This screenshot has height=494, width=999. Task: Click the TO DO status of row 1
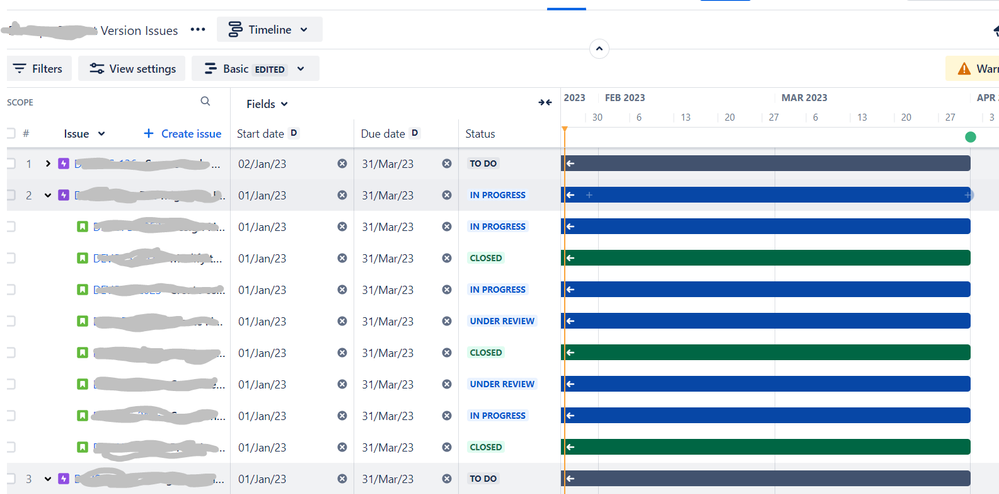[483, 164]
